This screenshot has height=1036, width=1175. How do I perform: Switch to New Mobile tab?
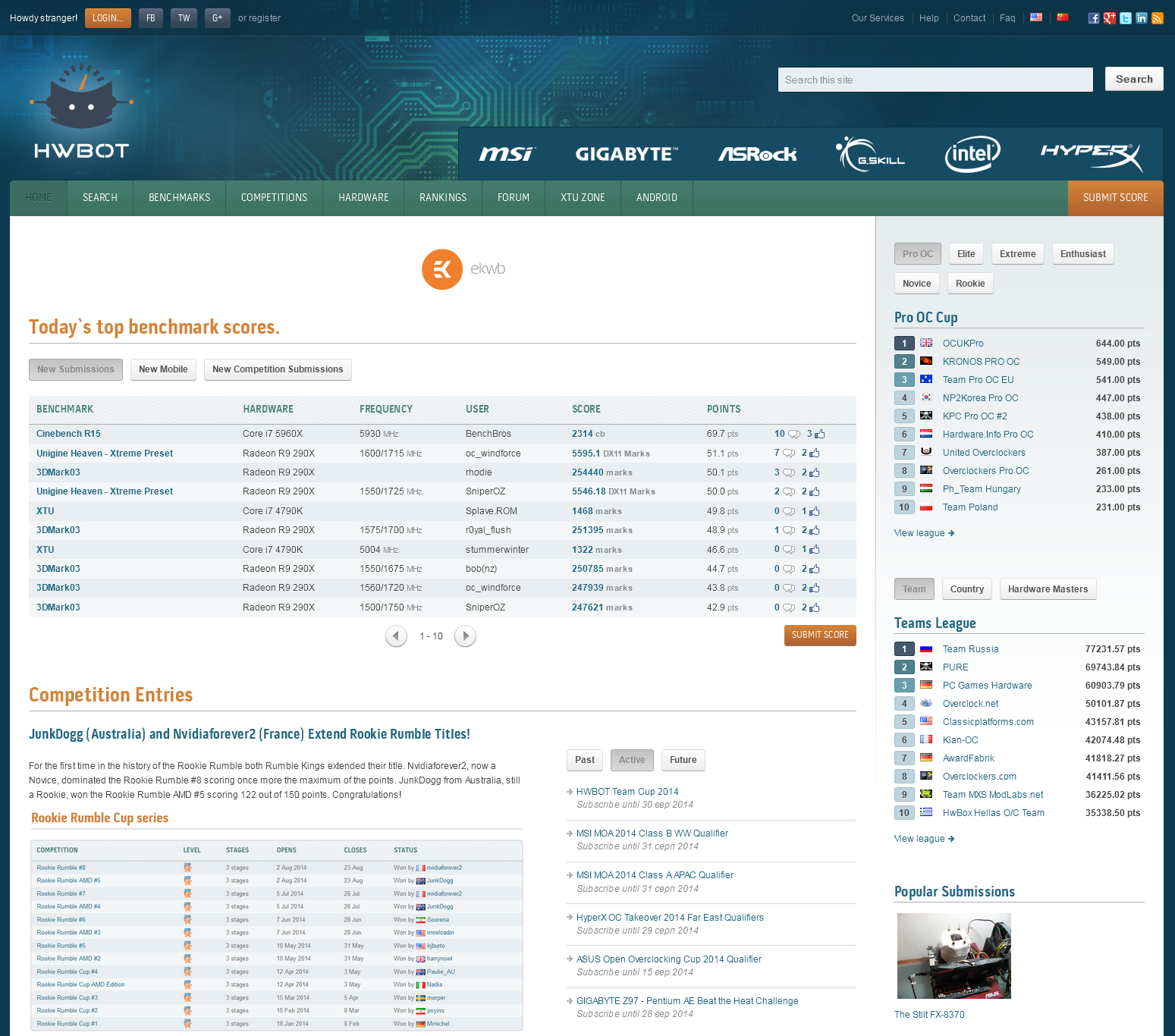pos(163,369)
